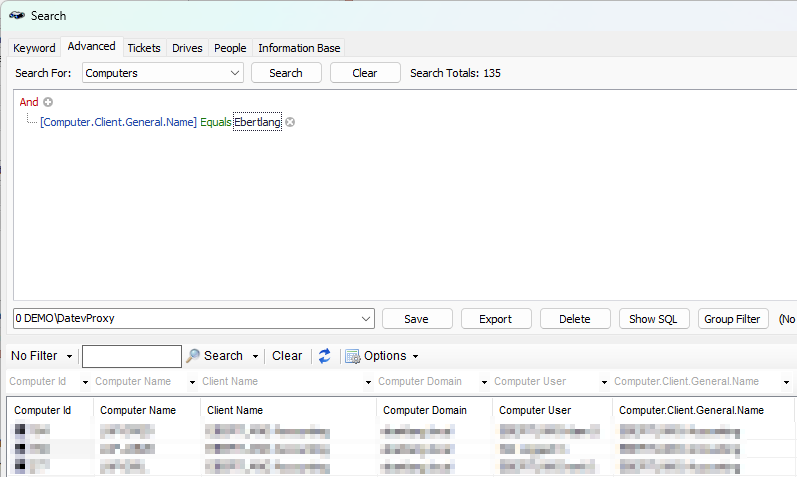Open the Keyword tab
Screen dimensions: 797x477
[x=34, y=48]
